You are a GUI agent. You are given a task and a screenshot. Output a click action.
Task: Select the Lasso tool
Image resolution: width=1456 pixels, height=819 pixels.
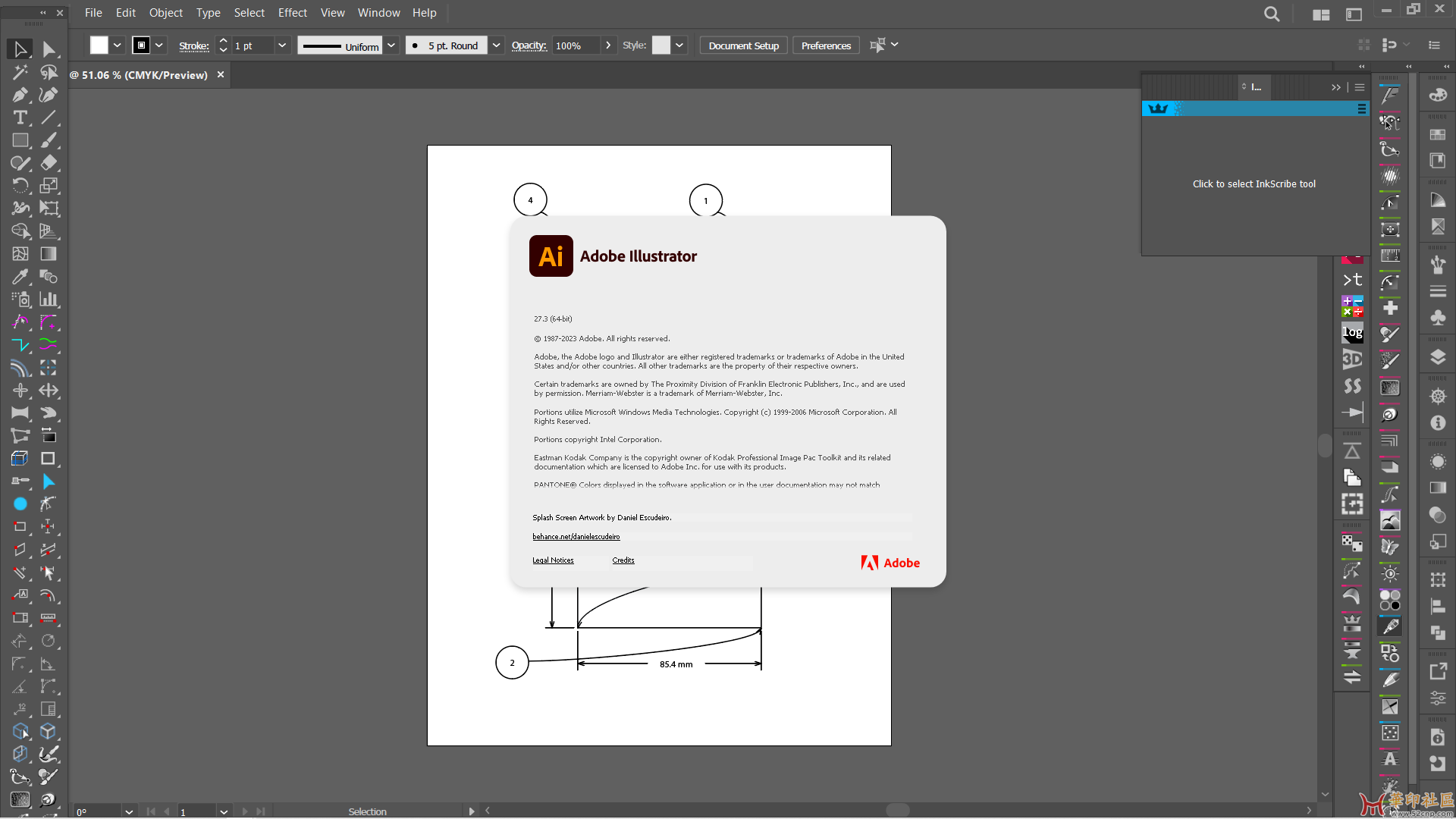[x=49, y=72]
